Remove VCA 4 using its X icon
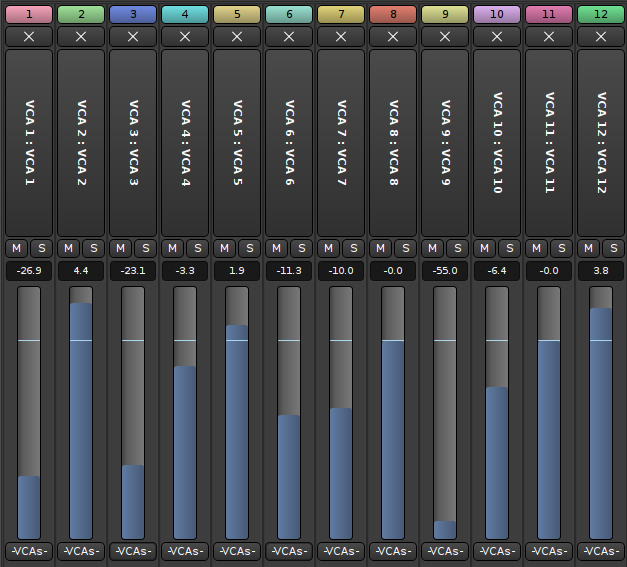This screenshot has width=627, height=567. (x=185, y=36)
